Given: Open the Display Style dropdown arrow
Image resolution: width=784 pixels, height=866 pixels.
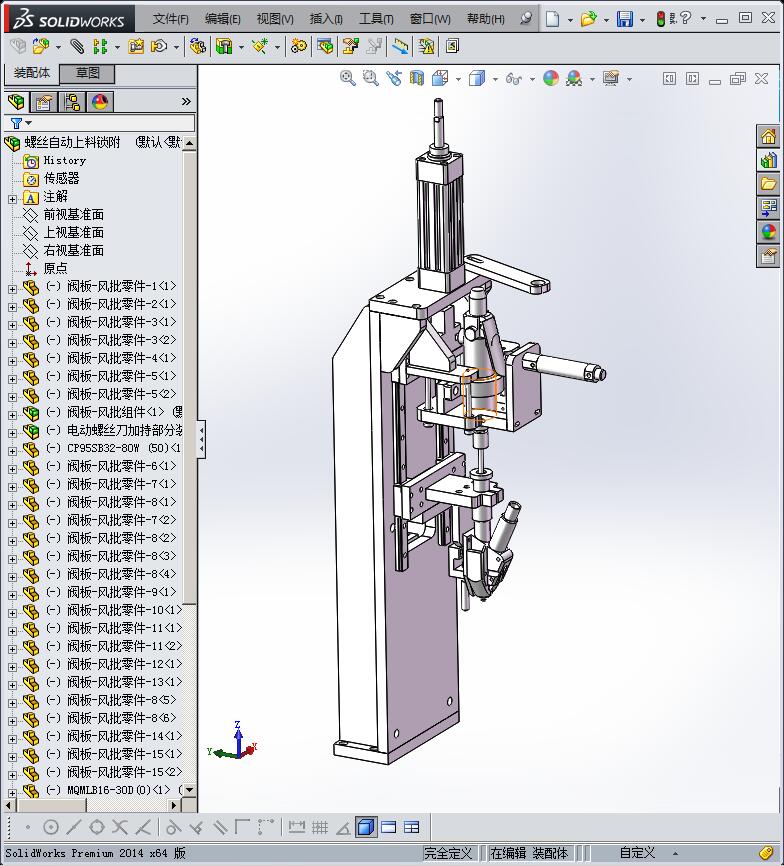Looking at the screenshot, I should [x=495, y=80].
